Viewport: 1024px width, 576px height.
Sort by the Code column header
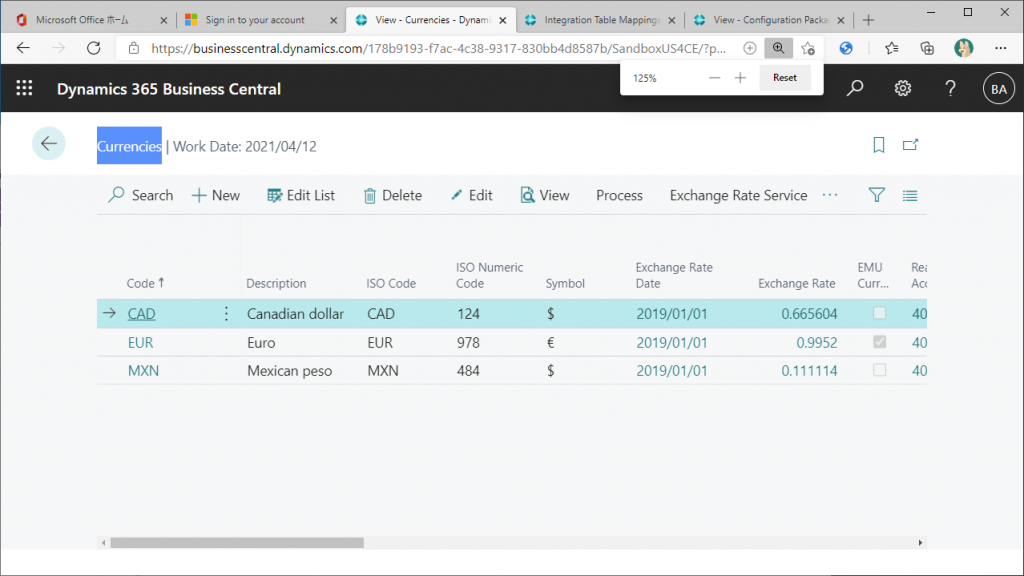tap(145, 283)
